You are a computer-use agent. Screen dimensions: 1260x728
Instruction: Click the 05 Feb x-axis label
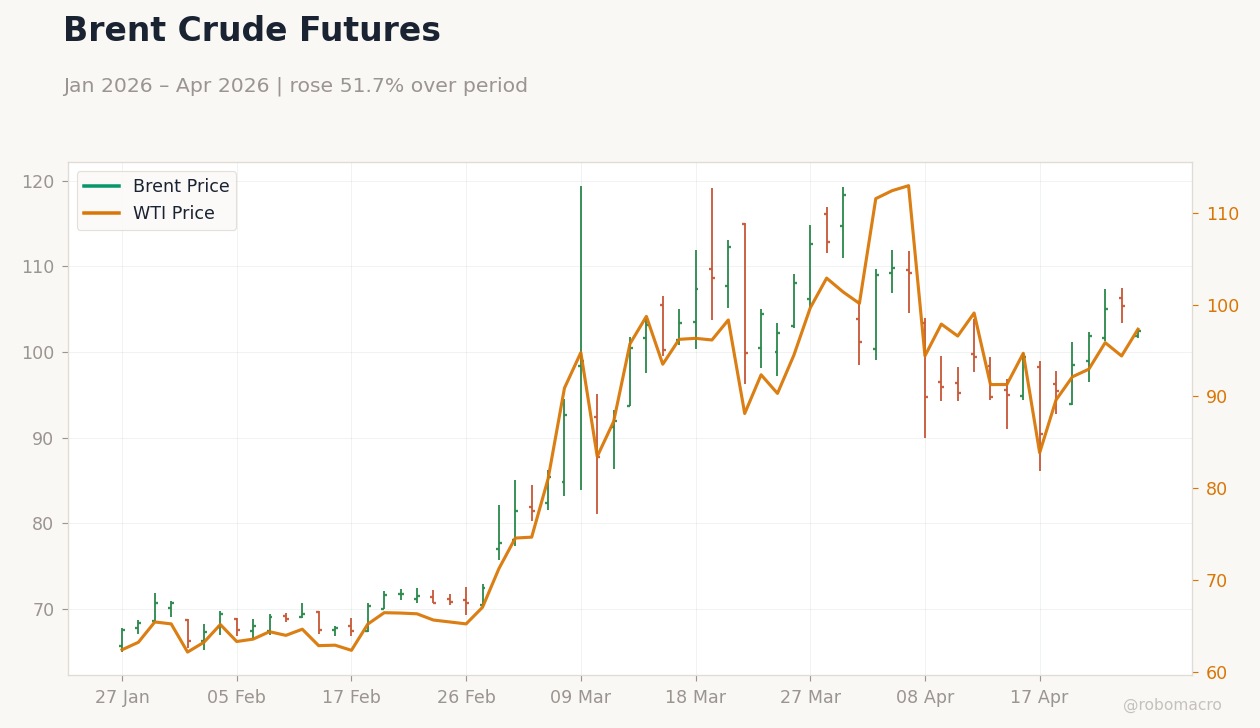tap(237, 698)
